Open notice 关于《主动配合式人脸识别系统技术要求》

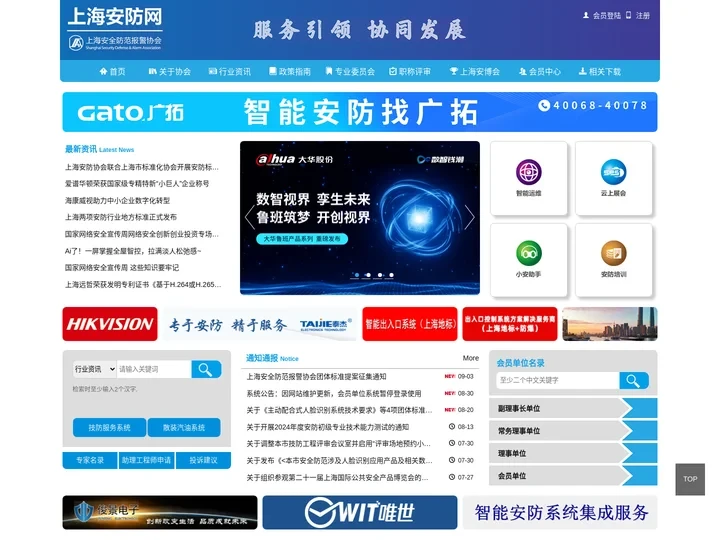(339, 410)
